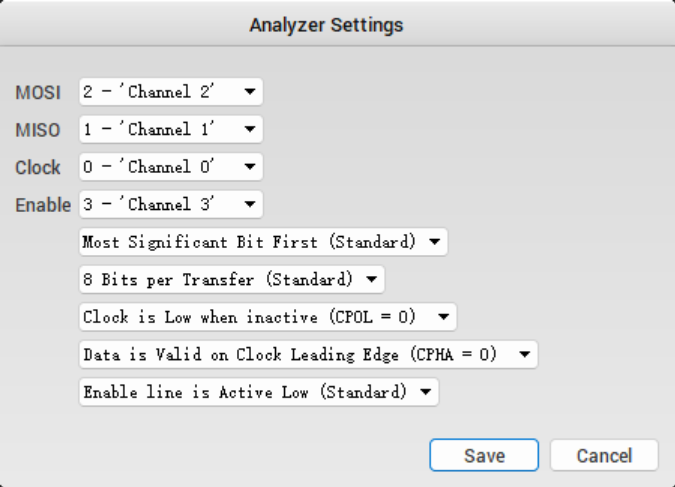Click the arrow icon beside 'Channel 3'

(x=249, y=204)
